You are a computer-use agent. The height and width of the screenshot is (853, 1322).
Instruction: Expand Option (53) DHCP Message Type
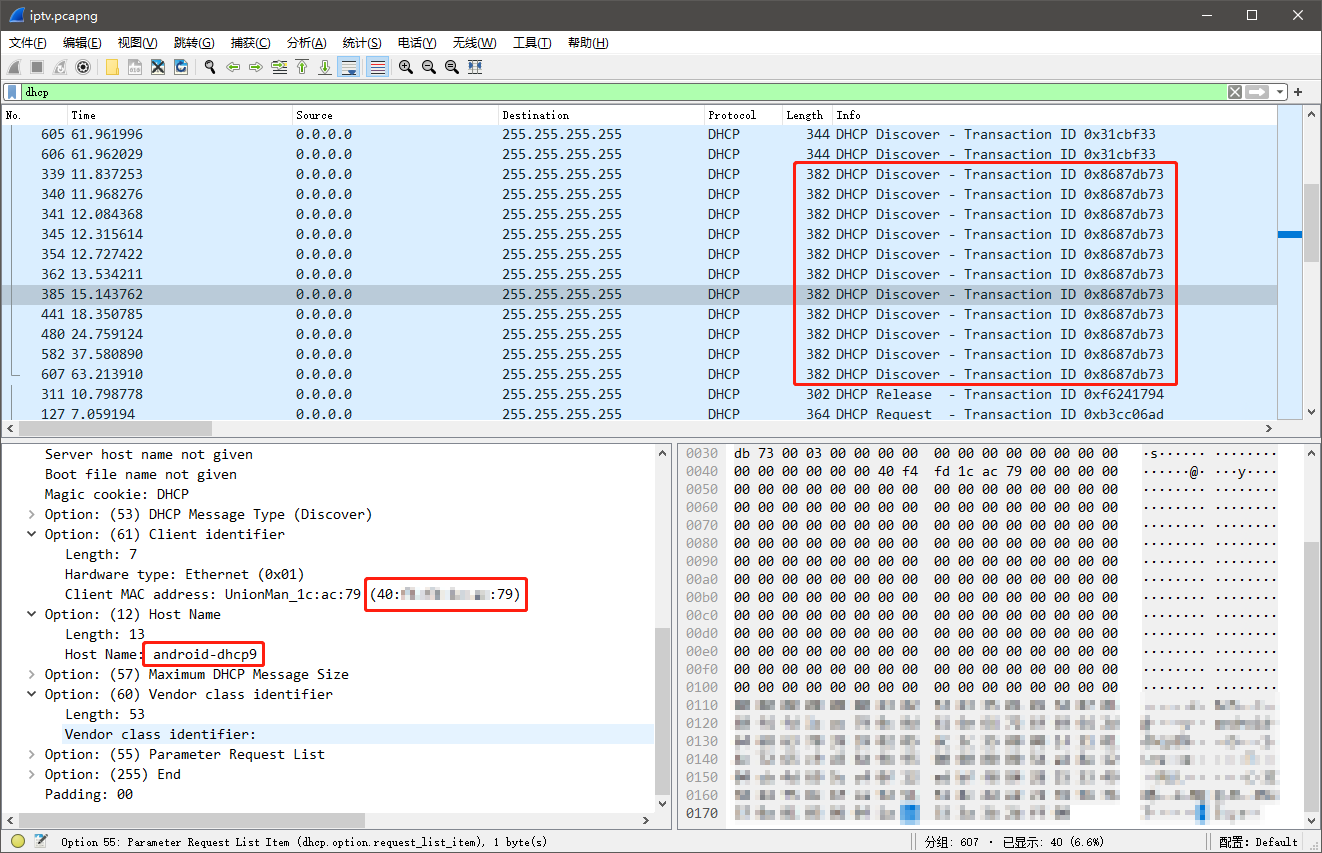32,514
